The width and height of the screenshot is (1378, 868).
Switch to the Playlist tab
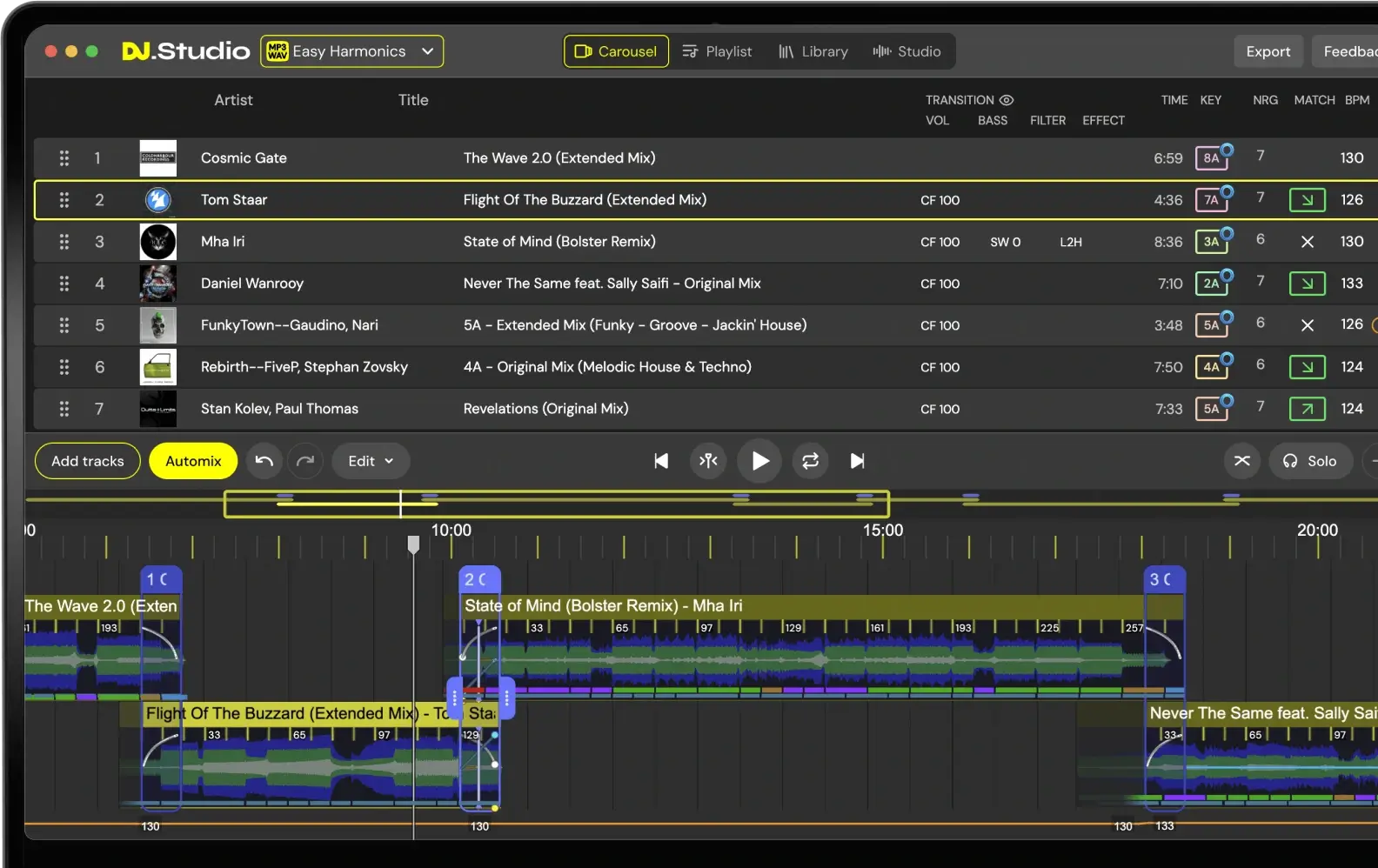coord(717,51)
